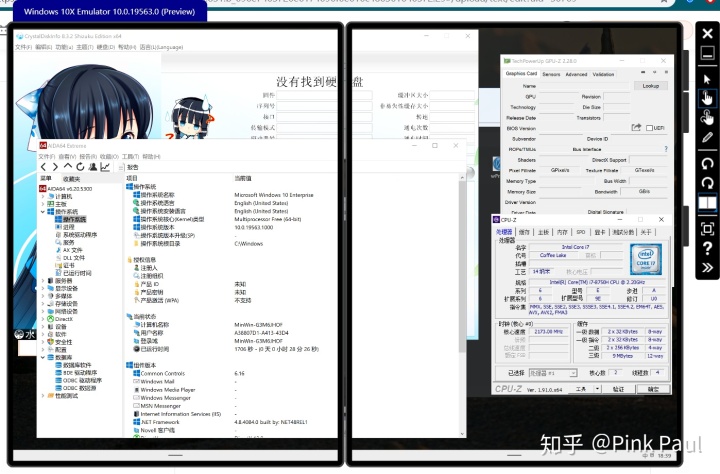Click the AIDA64 user icon in toolbar

point(93,167)
